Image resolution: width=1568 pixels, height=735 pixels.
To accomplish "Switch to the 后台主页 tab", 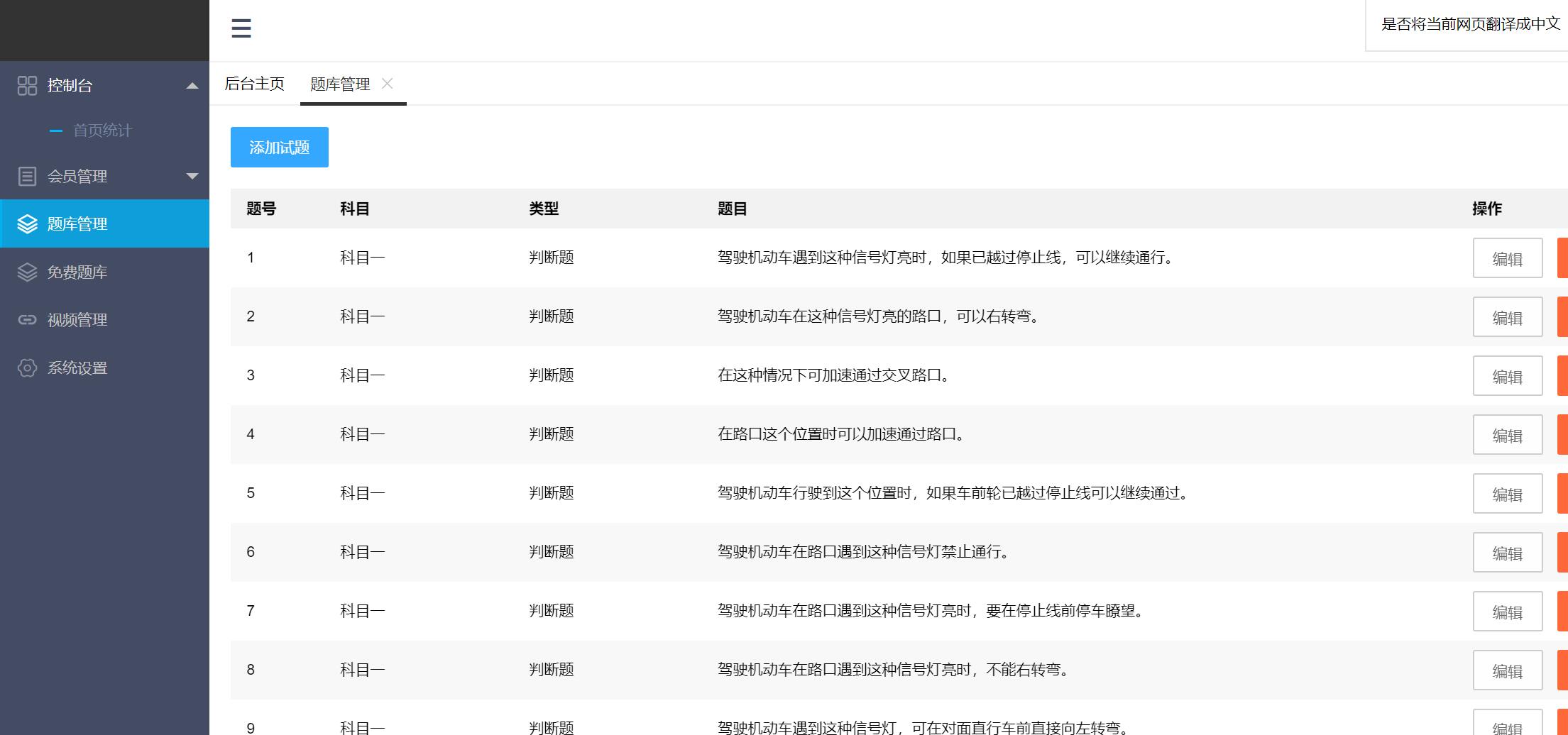I will pos(254,84).
